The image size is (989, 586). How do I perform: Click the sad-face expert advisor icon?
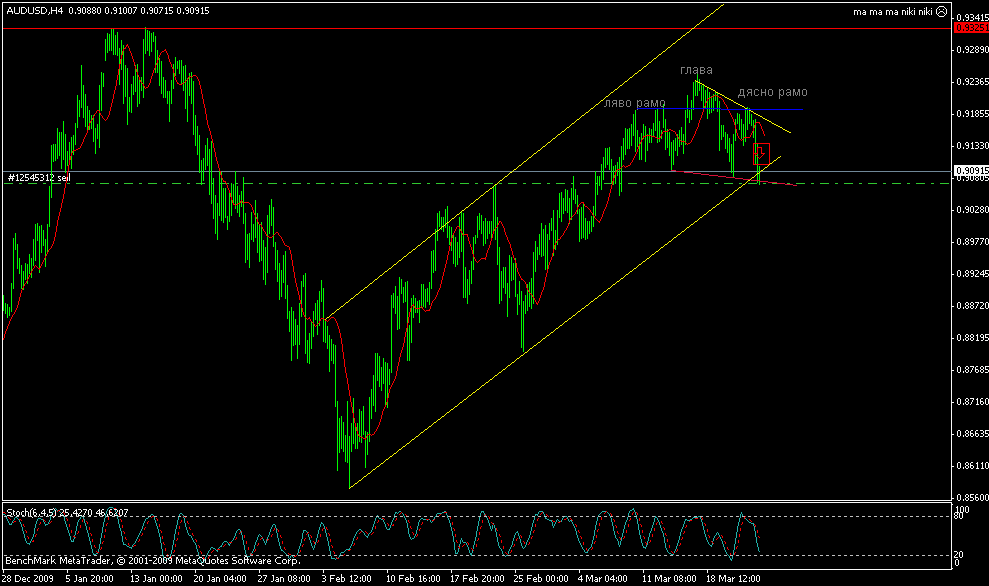coord(942,11)
